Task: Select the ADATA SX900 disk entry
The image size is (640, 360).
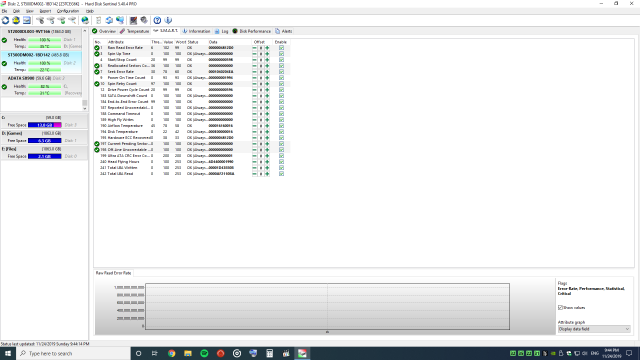Action: tap(41, 86)
